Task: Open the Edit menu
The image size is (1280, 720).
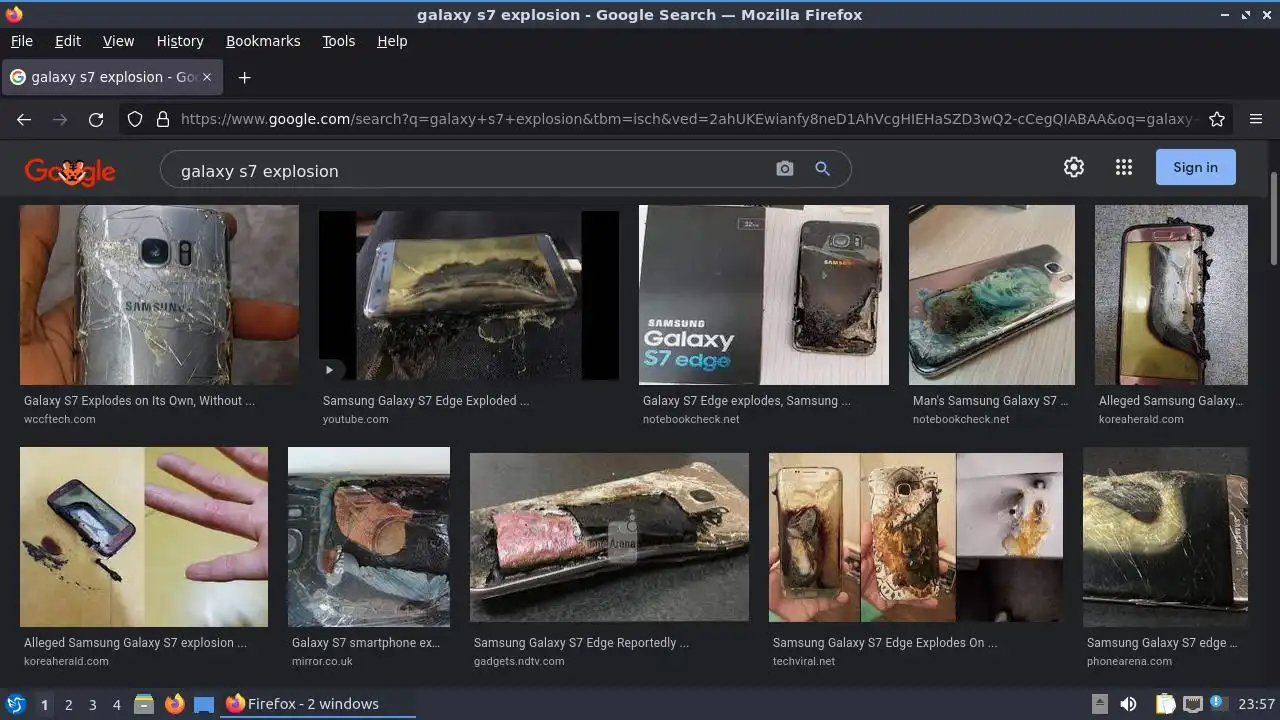Action: [x=68, y=41]
